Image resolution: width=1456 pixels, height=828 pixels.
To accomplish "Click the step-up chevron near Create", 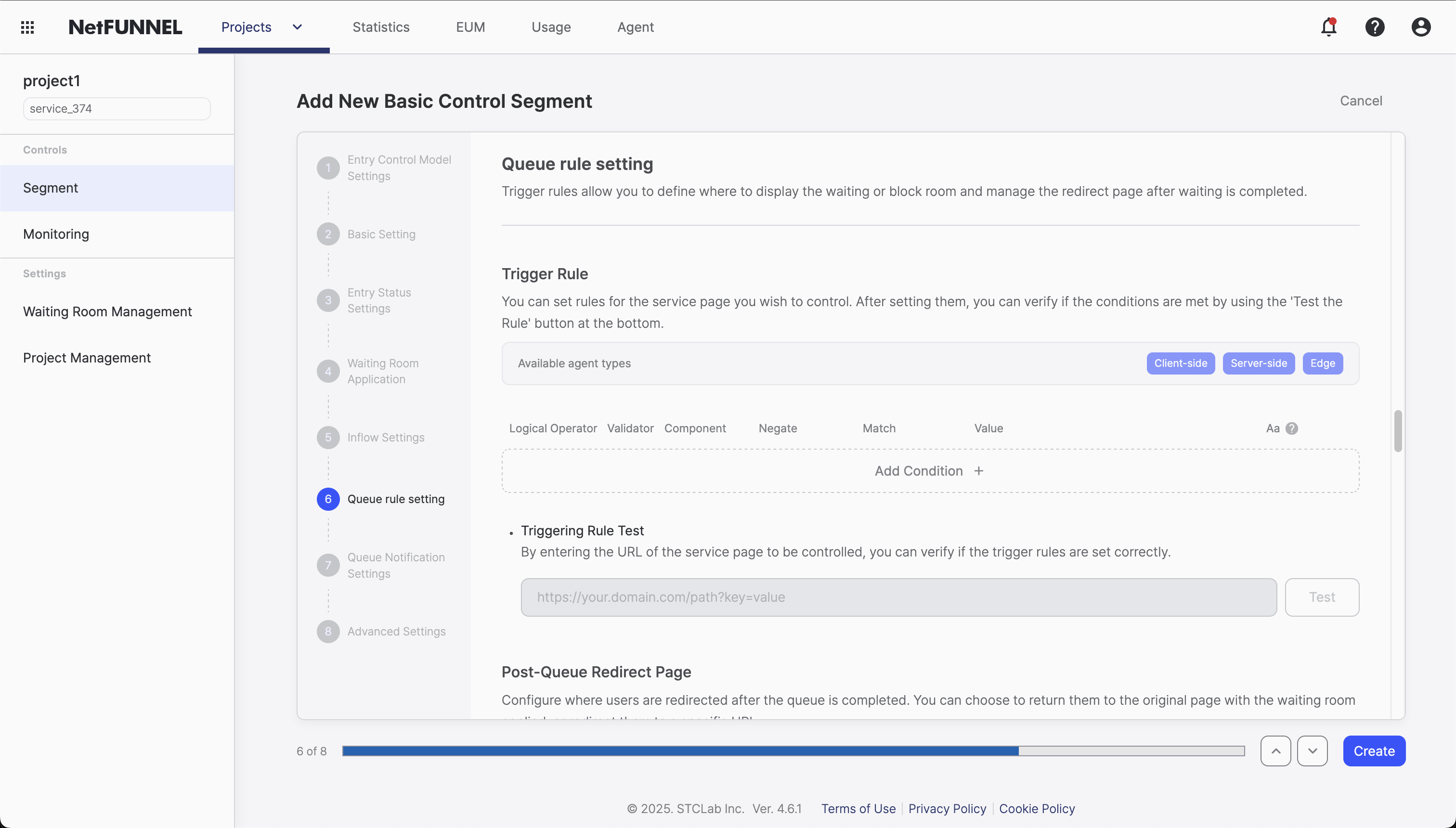I will coord(1275,750).
